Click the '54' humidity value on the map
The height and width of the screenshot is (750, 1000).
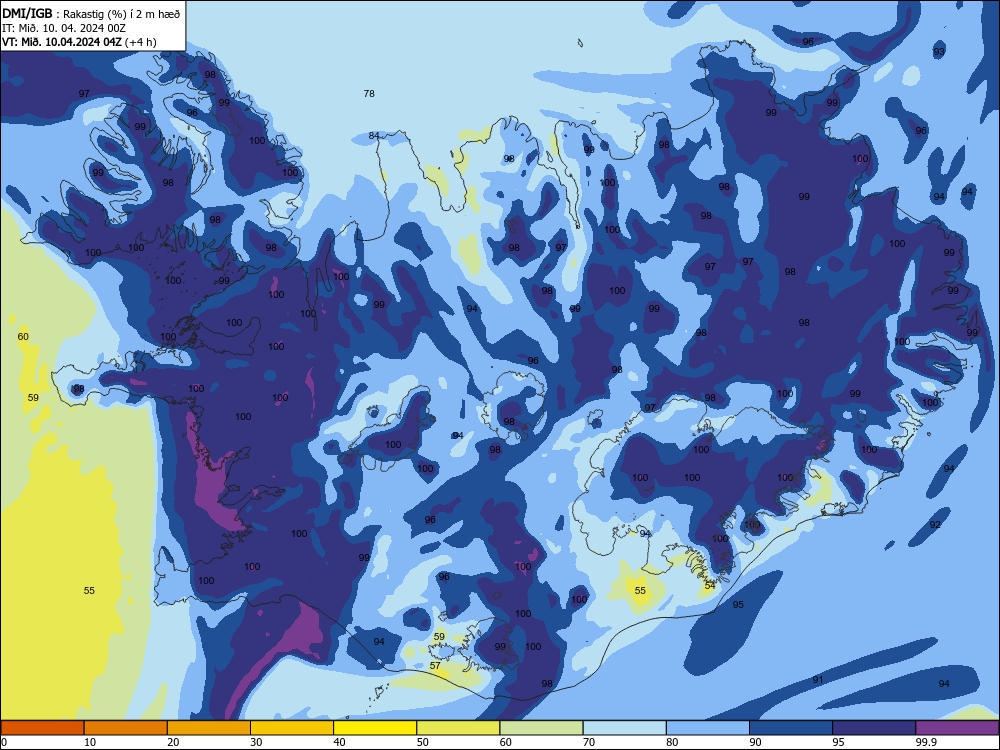point(710,585)
